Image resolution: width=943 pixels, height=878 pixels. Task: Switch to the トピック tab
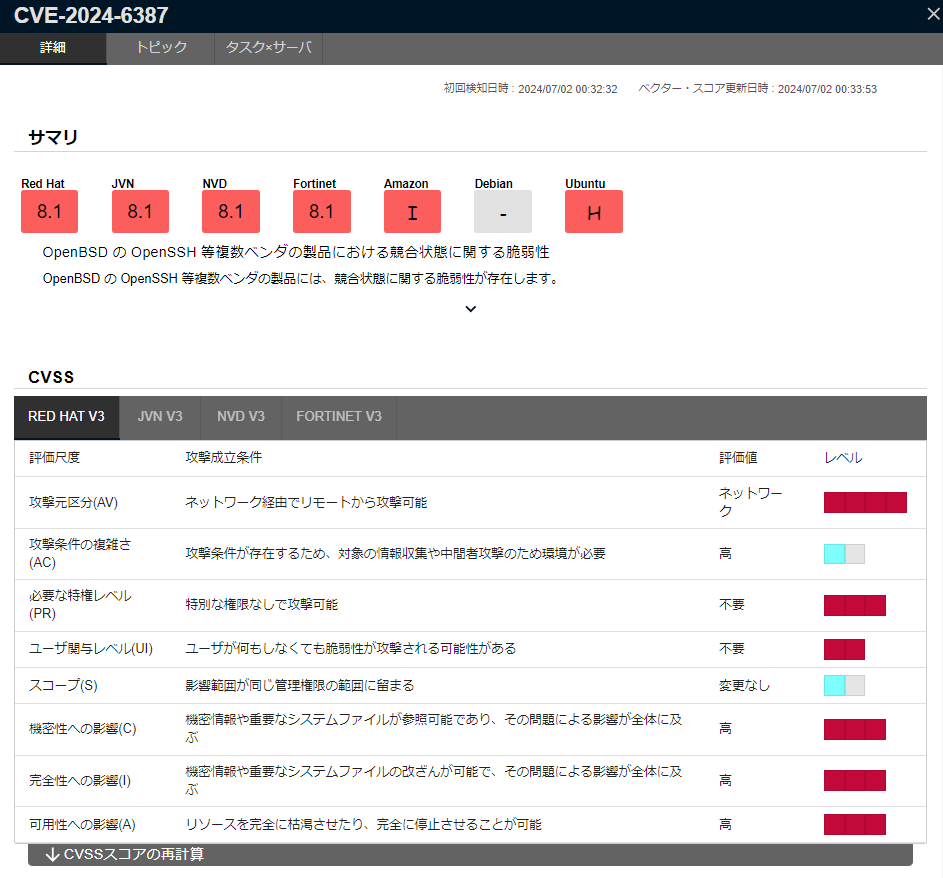161,48
